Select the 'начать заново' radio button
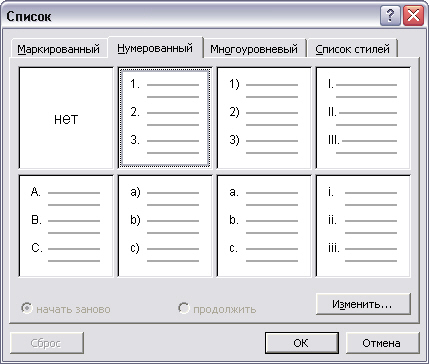429x364 pixels. click(x=26, y=308)
